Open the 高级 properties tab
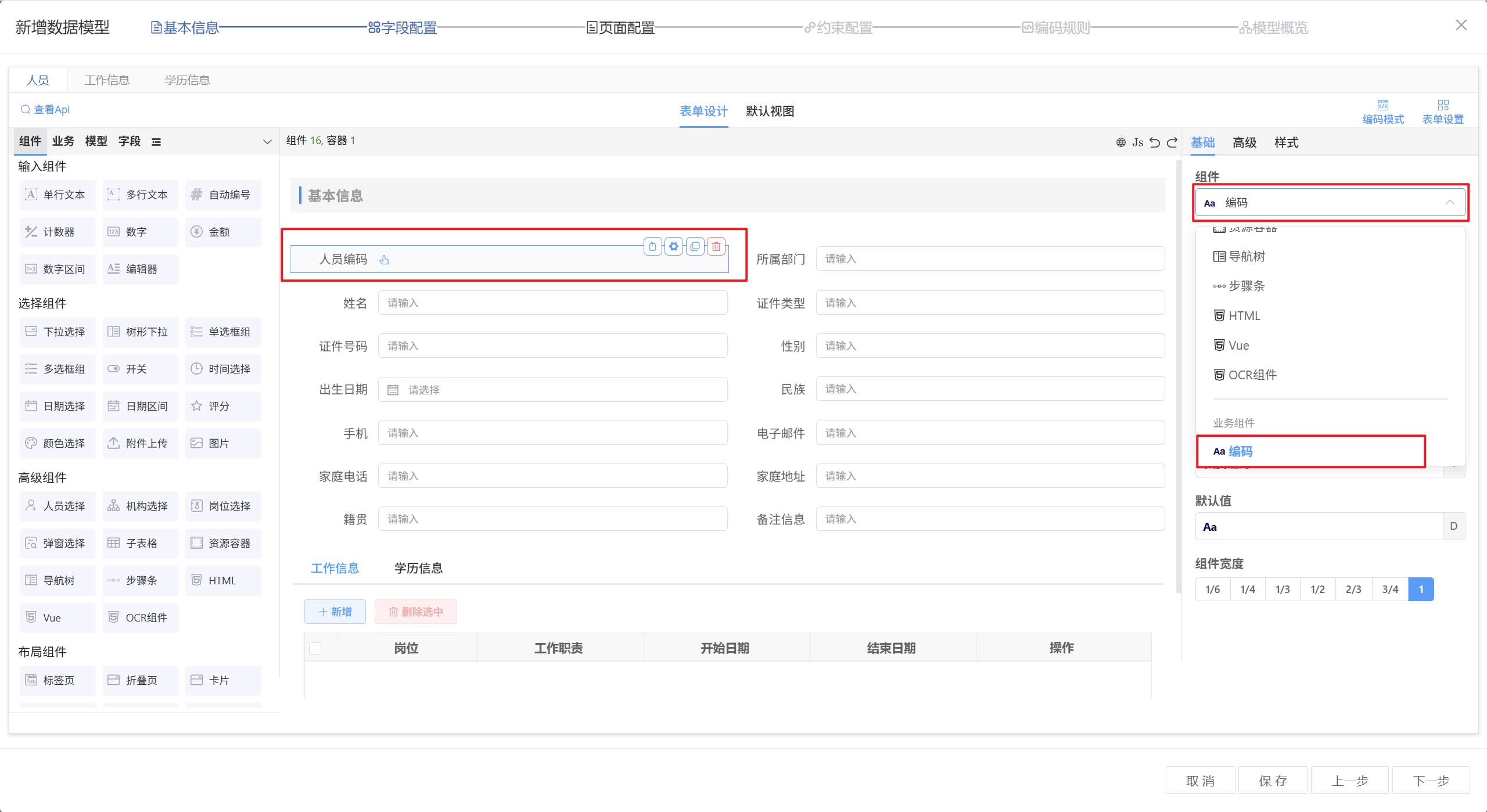Screen dimensions: 1487x812 point(1244,143)
